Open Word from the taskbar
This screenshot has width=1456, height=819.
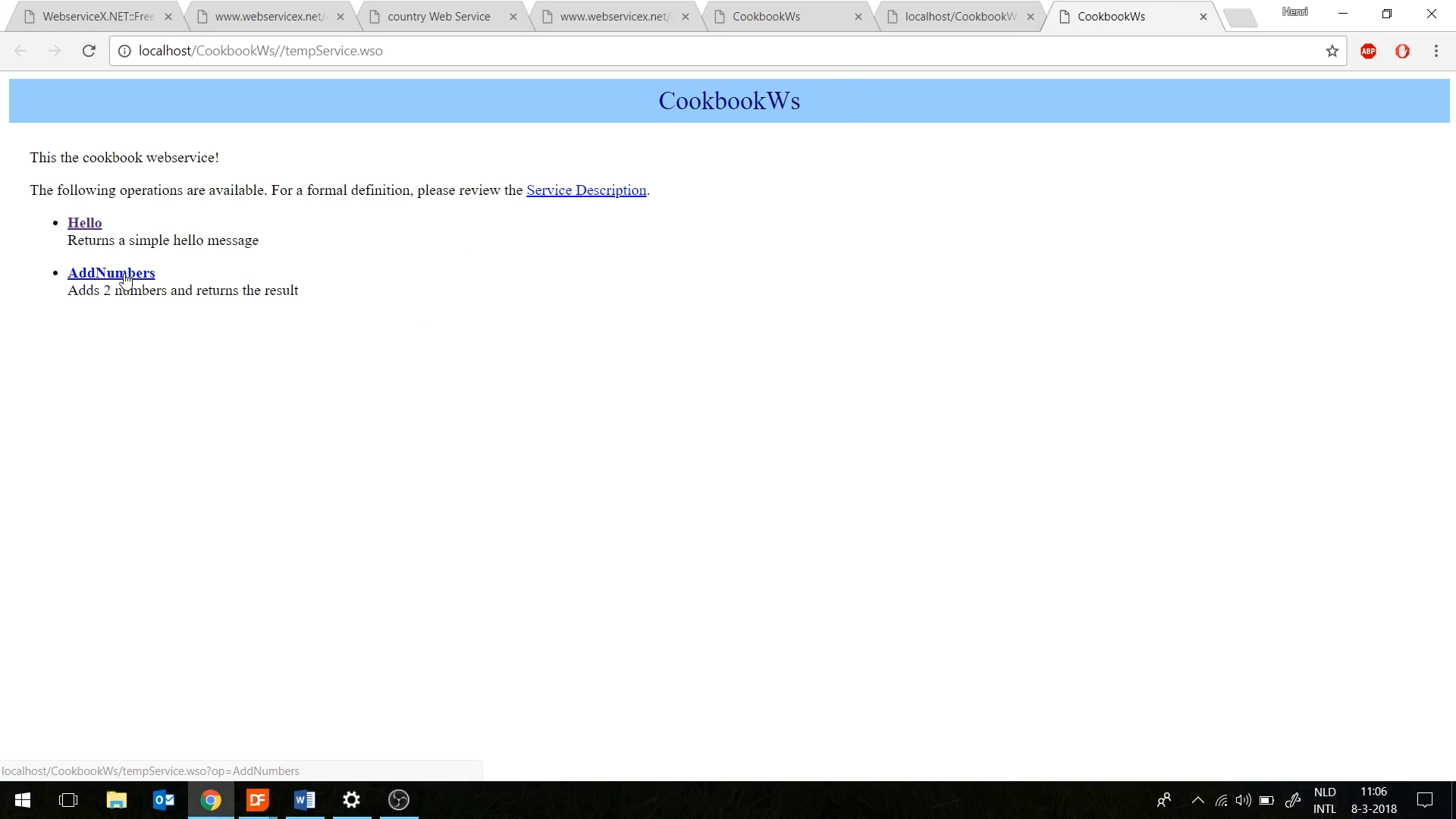[x=305, y=800]
